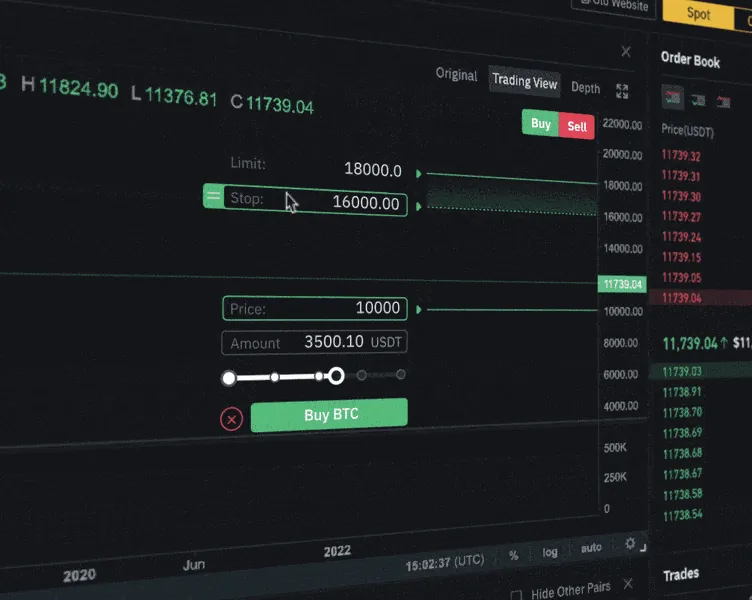Click arrow marker next to Price field
Screen dimensions: 752x600
pos(419,310)
